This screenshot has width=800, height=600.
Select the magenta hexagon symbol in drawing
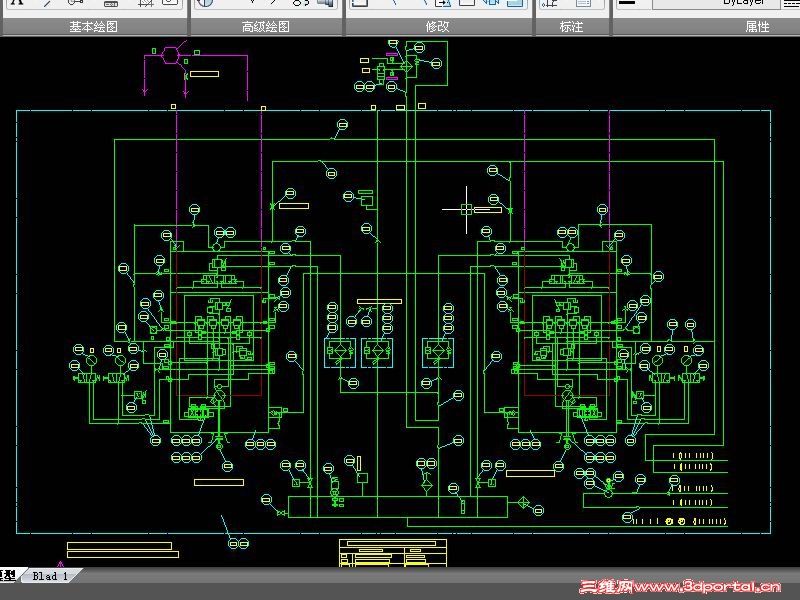170,55
